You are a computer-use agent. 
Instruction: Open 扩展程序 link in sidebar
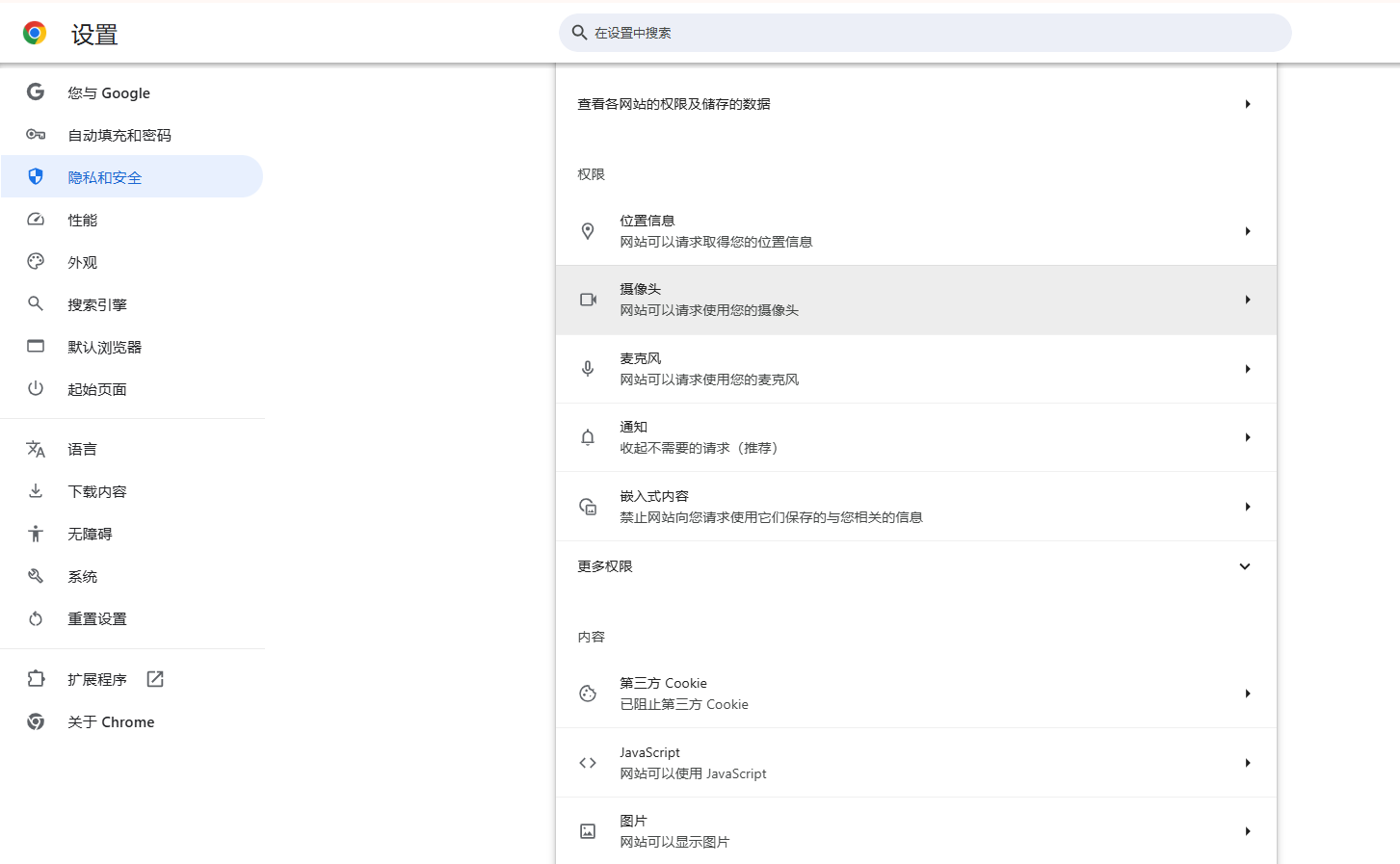[132, 679]
